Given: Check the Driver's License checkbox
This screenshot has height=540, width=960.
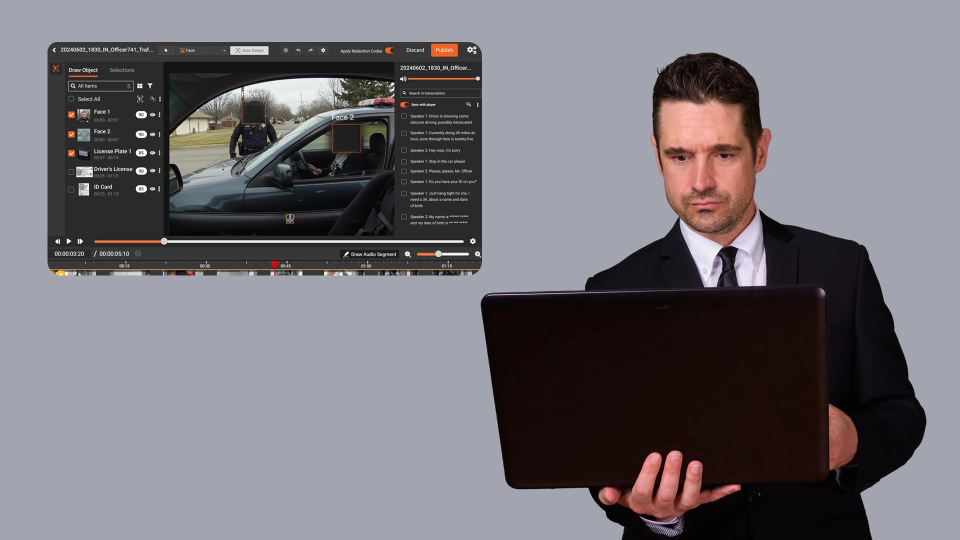Looking at the screenshot, I should point(71,172).
